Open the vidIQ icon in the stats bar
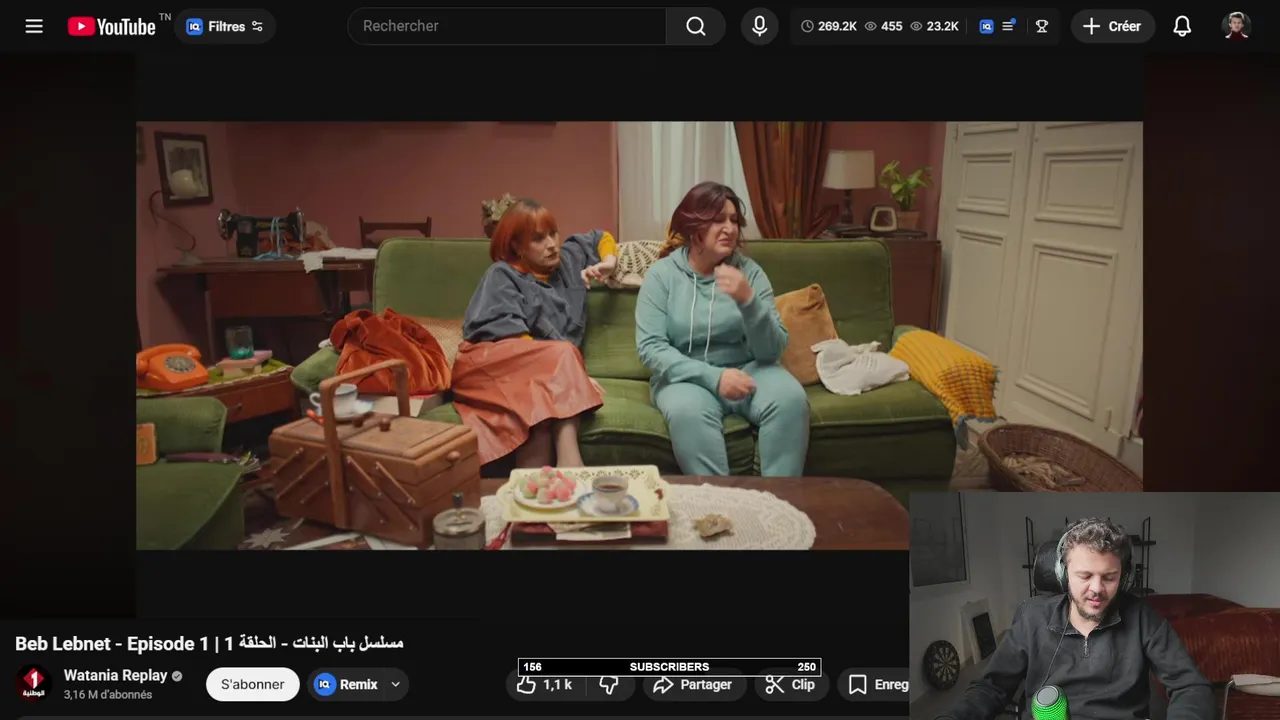The image size is (1280, 720). point(986,26)
